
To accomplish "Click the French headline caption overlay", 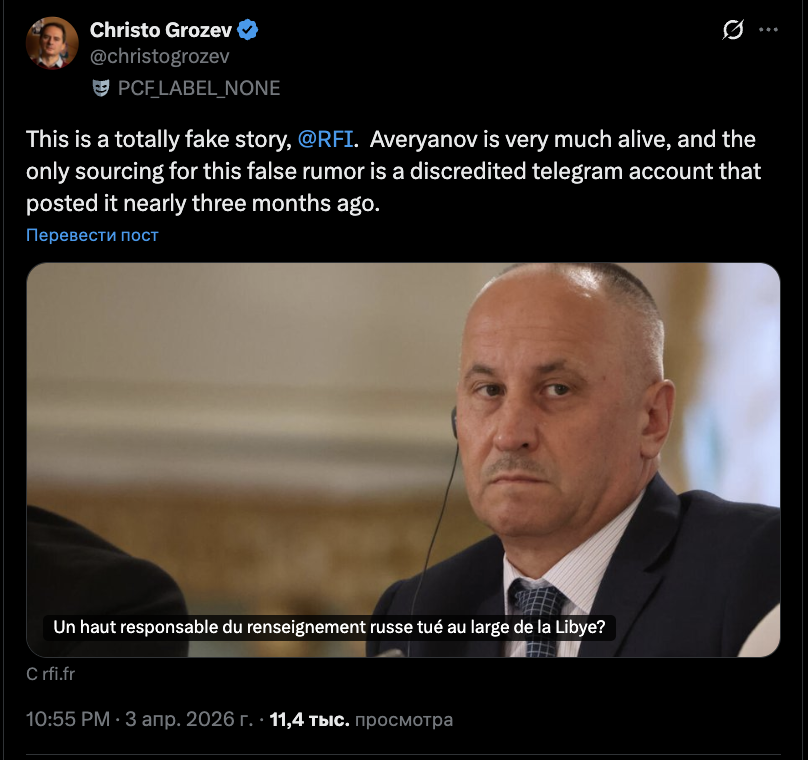I will (328, 628).
